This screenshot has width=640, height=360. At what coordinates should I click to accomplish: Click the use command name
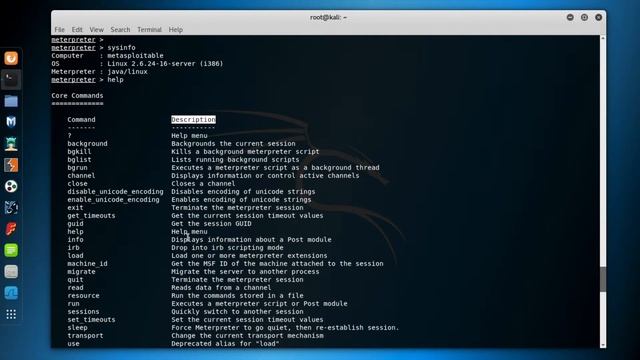click(x=73, y=344)
